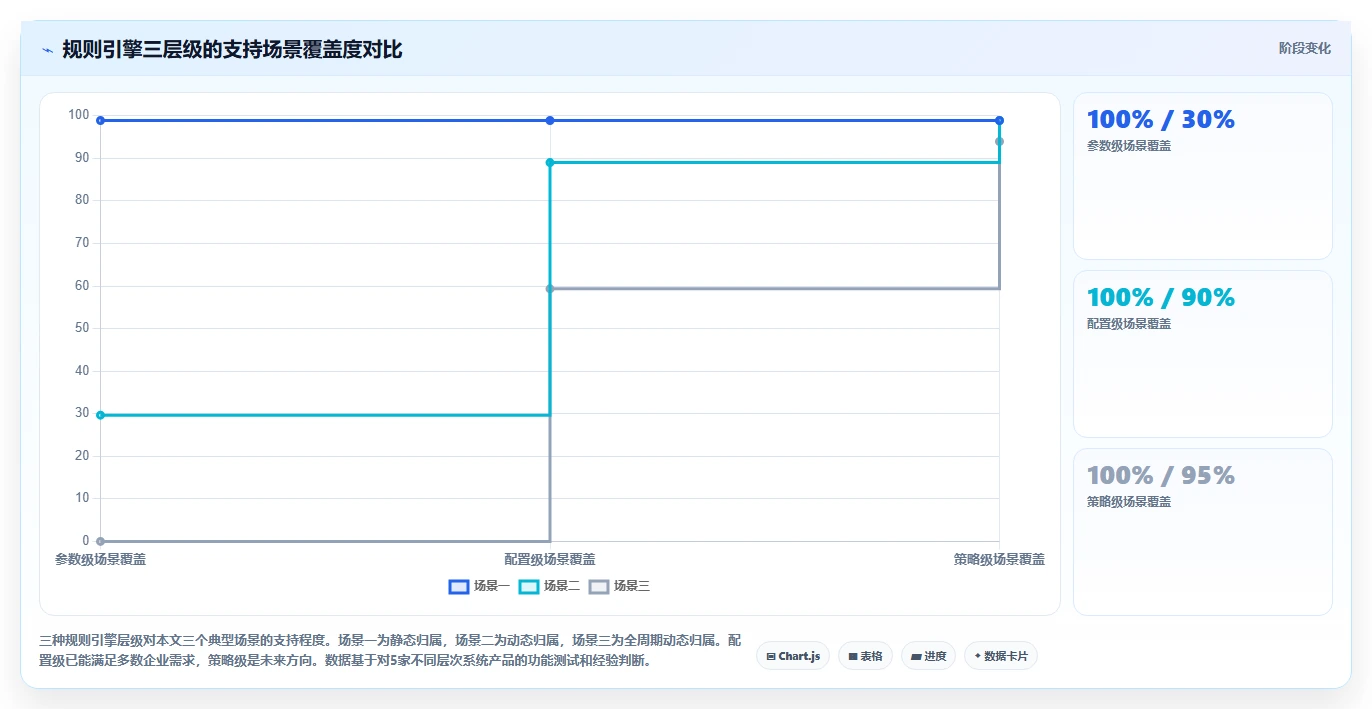Click the 场景一 data point at 100 on 配置级
This screenshot has height=709, width=1372.
coord(550,120)
